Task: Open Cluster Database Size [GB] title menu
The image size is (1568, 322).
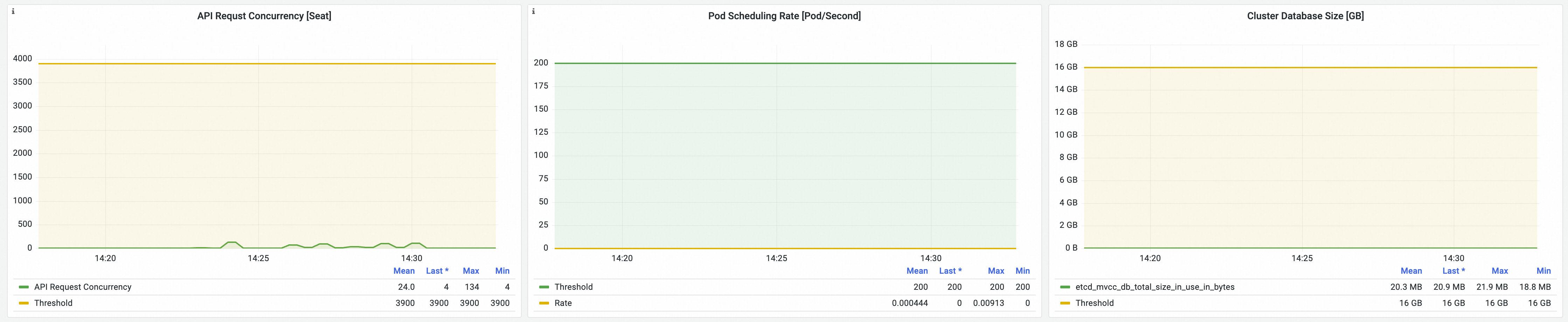Action: tap(1305, 16)
